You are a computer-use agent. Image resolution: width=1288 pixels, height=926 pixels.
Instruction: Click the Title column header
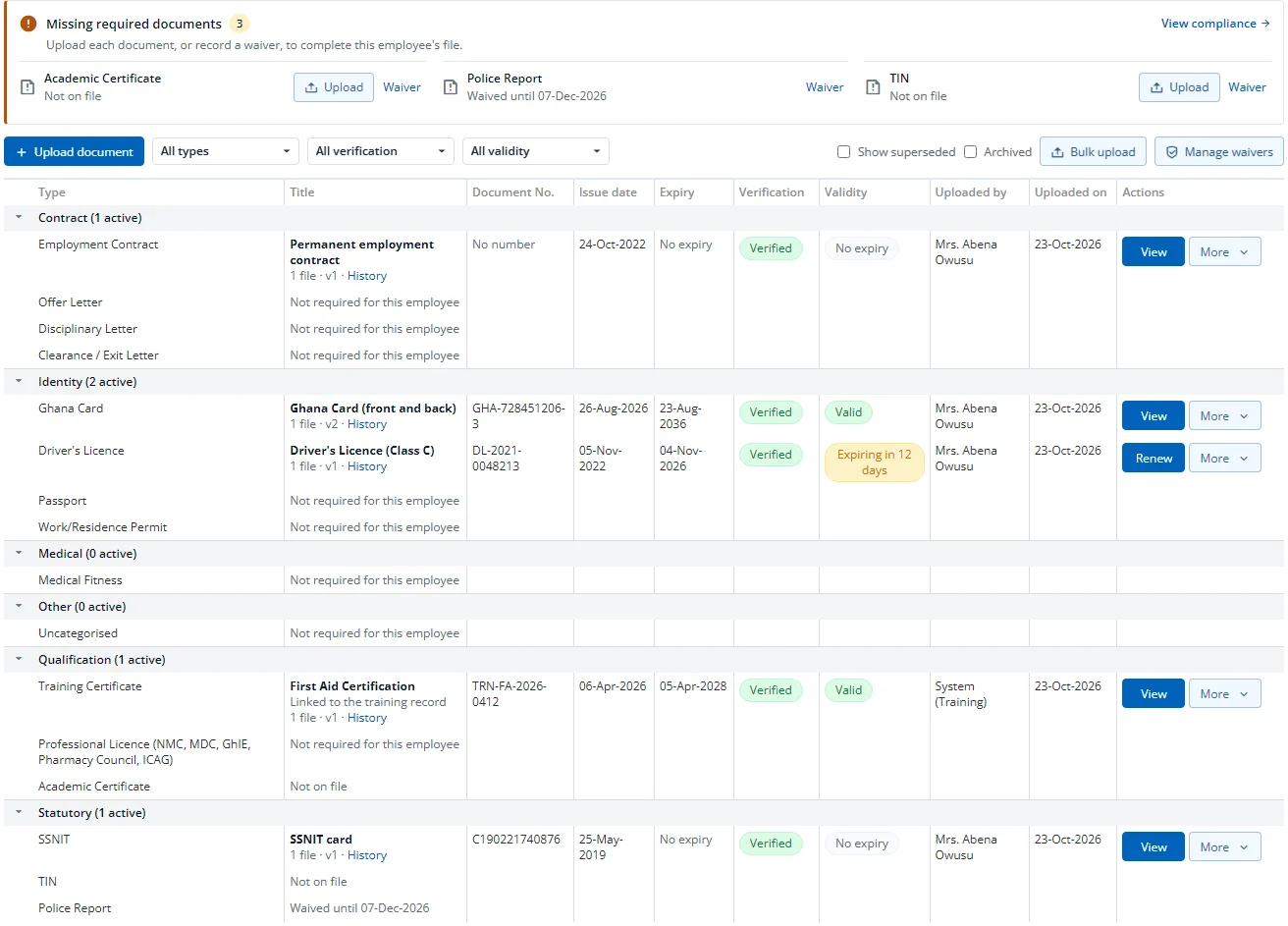pyautogui.click(x=302, y=192)
